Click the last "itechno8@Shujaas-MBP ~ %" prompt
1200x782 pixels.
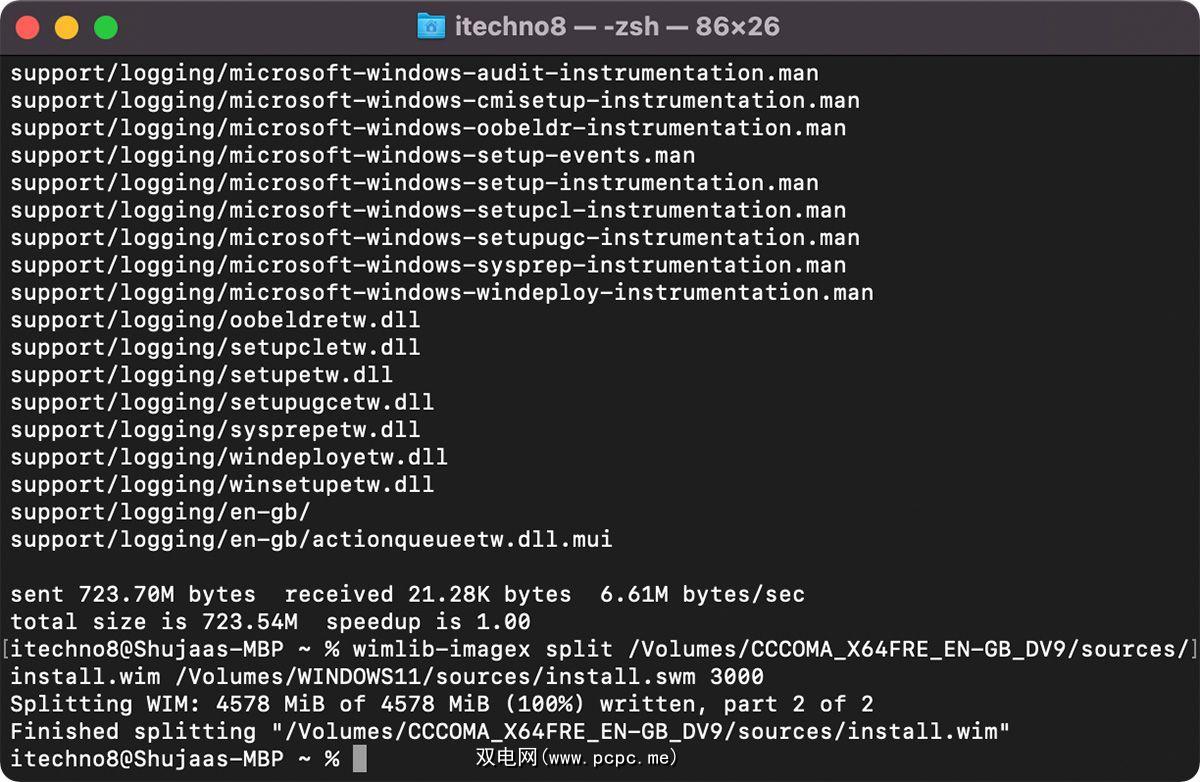175,759
